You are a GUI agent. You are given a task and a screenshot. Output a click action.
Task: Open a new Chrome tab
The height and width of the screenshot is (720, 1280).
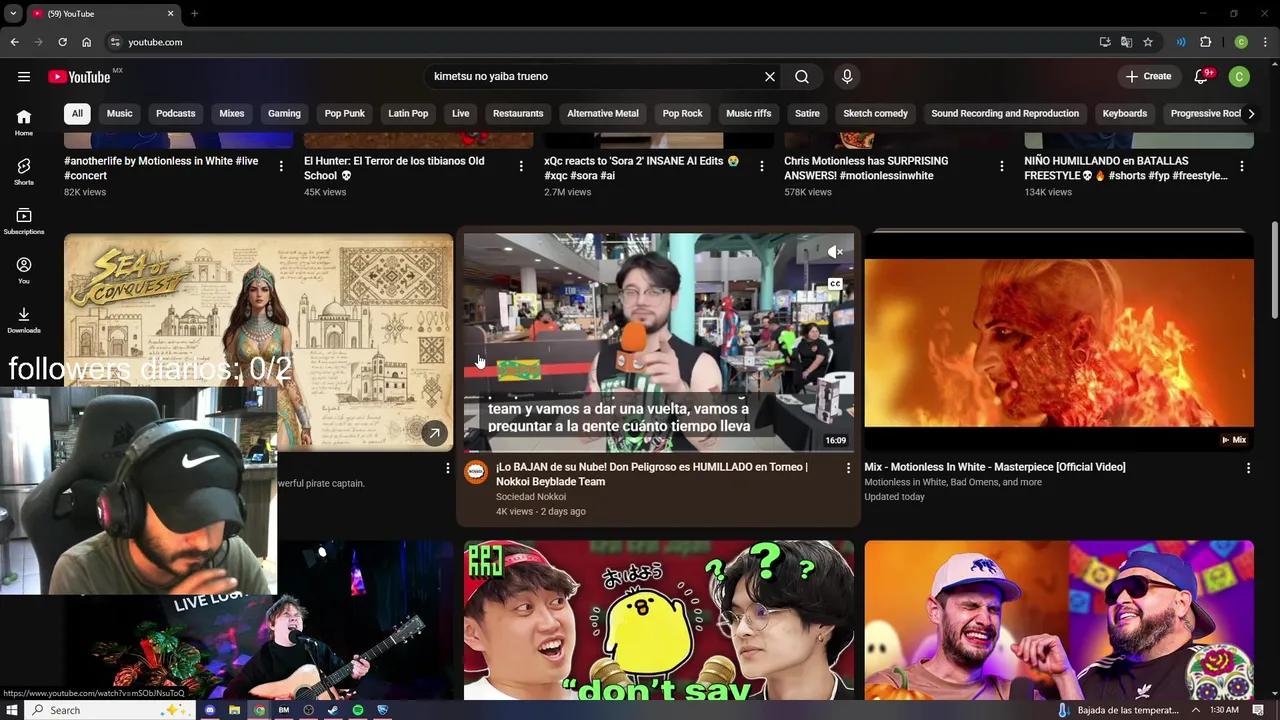[194, 13]
